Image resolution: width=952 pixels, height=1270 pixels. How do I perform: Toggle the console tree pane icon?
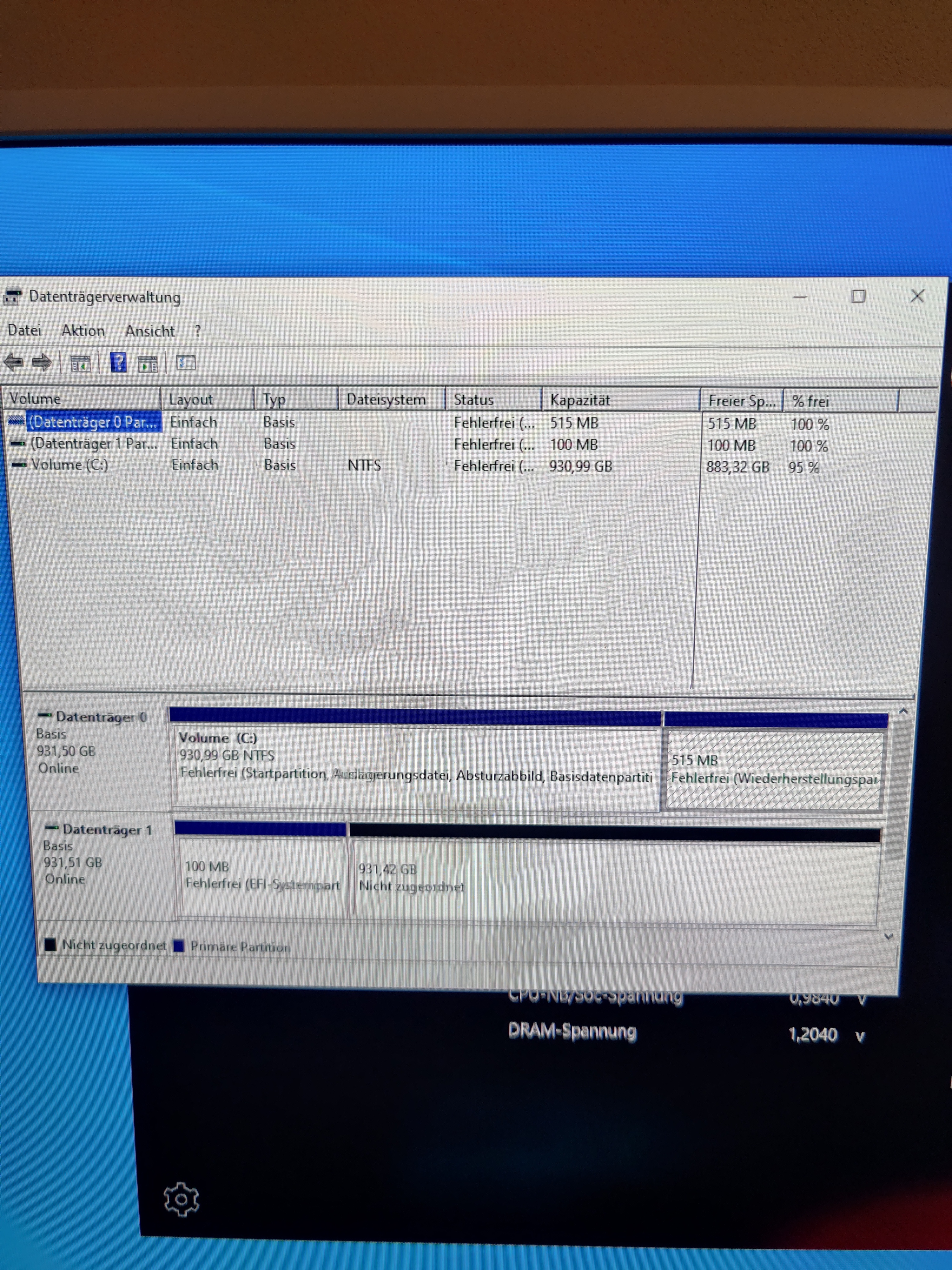click(80, 364)
